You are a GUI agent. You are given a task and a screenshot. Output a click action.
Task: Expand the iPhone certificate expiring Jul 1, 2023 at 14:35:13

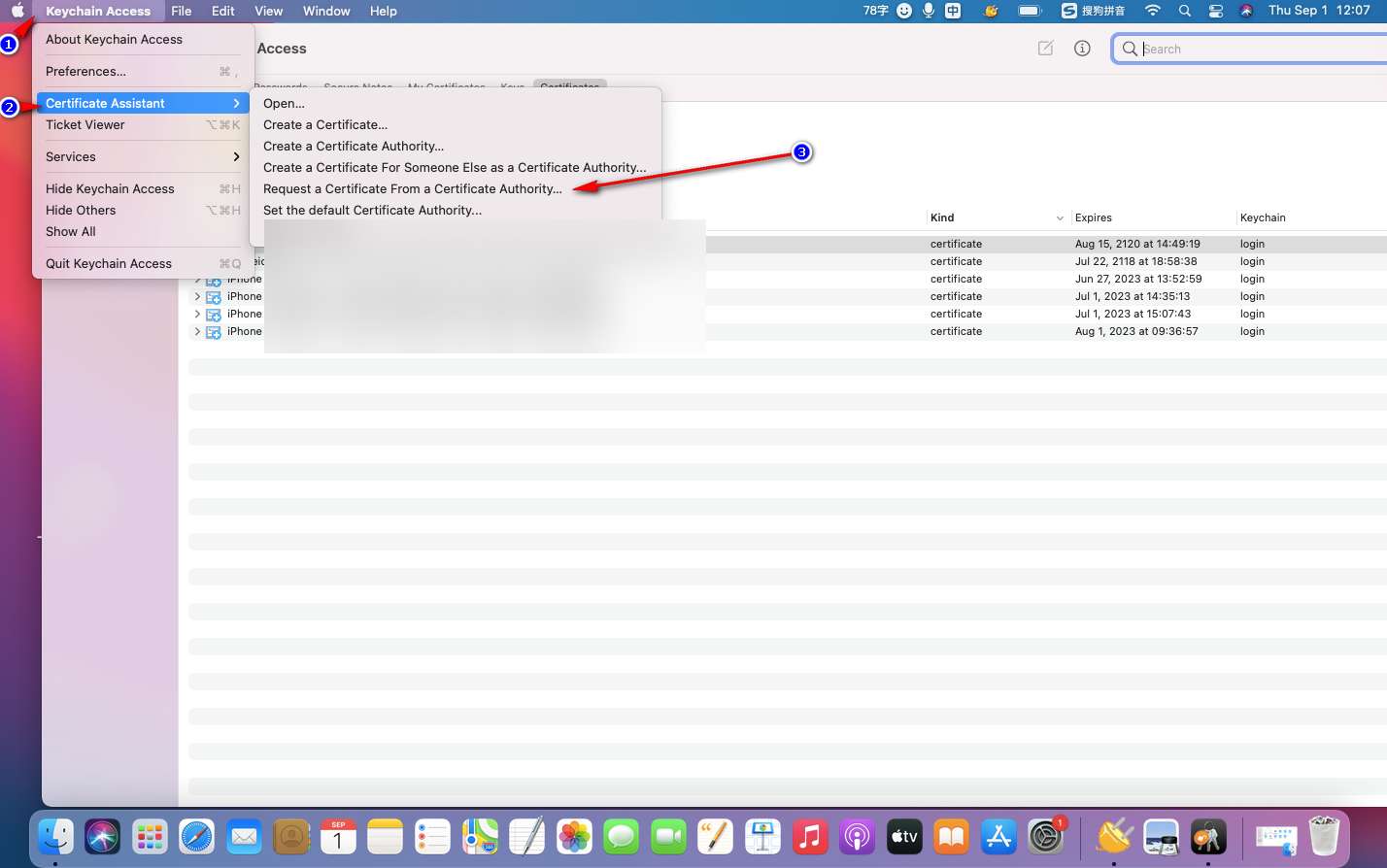[x=197, y=296]
